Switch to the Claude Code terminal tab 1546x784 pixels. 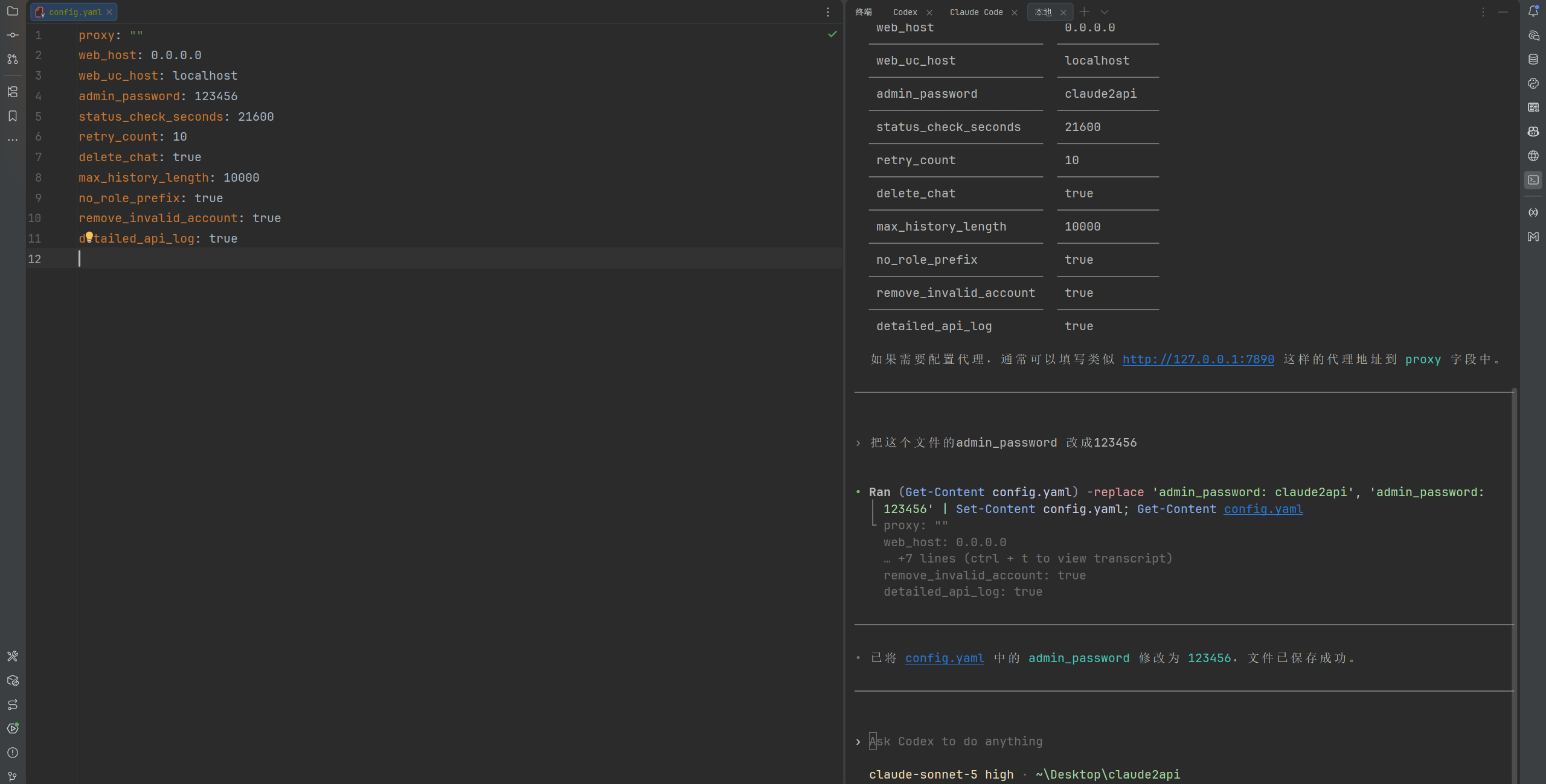click(976, 12)
